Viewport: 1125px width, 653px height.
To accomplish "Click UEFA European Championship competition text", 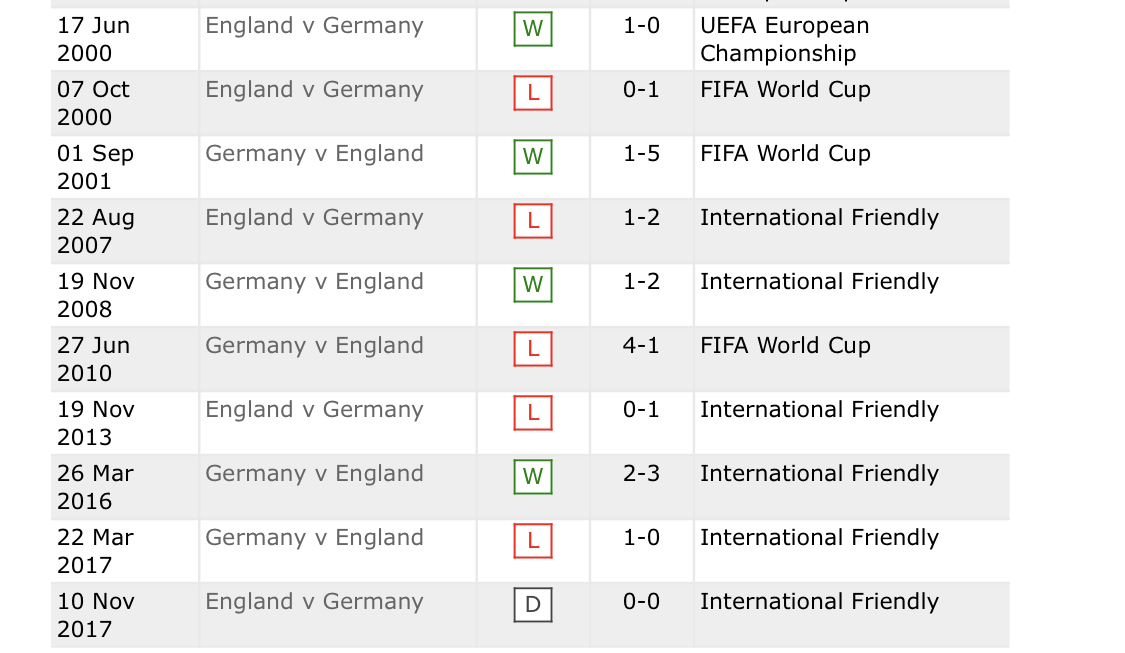I will [x=784, y=39].
